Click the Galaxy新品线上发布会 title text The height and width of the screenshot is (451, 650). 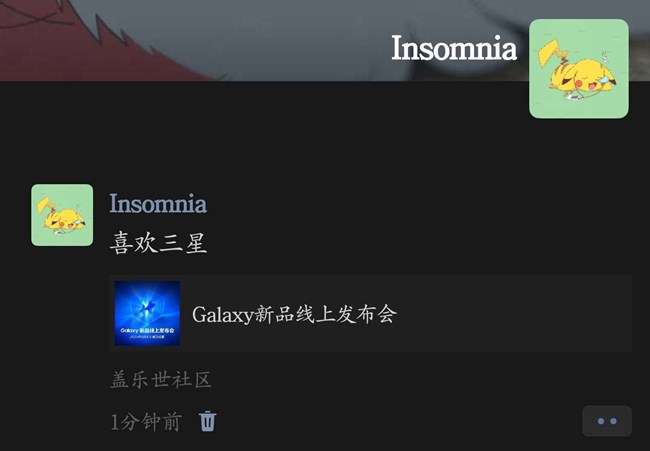click(x=294, y=314)
